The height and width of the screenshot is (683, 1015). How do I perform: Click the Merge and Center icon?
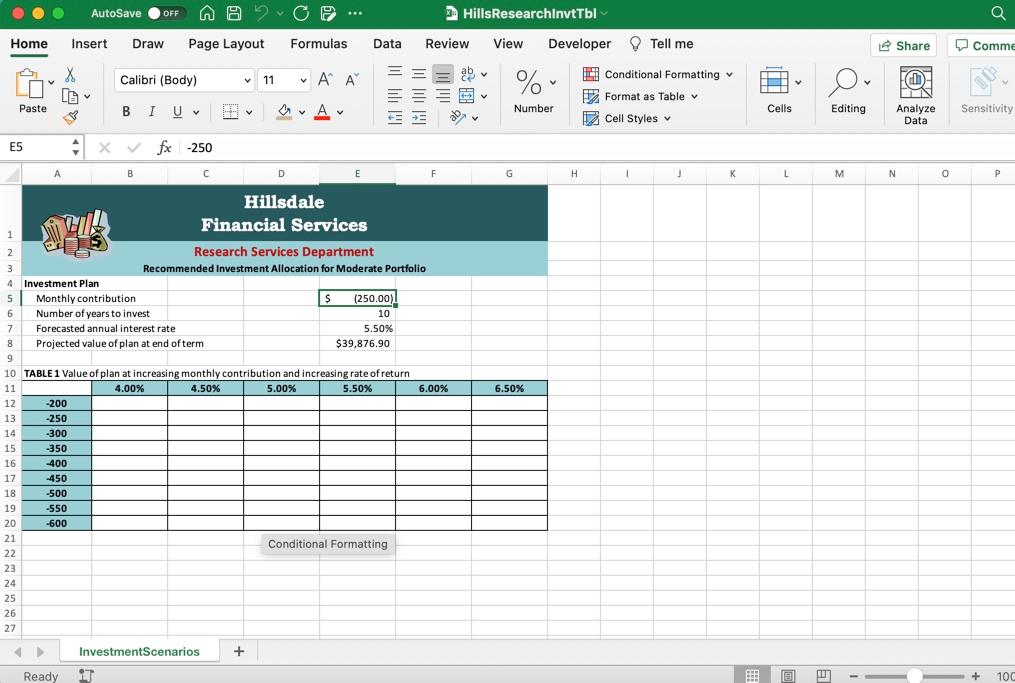coord(466,96)
